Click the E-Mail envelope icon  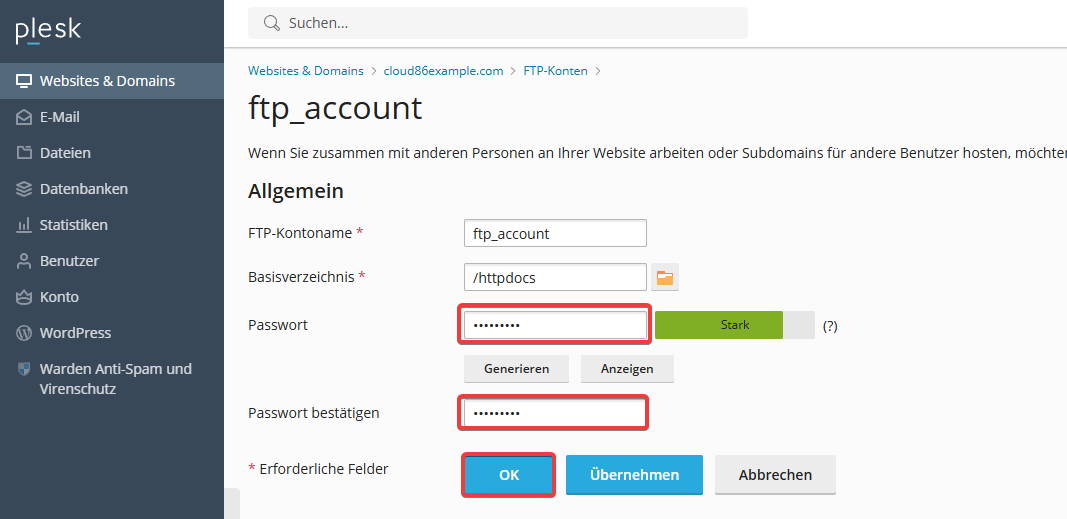24,117
